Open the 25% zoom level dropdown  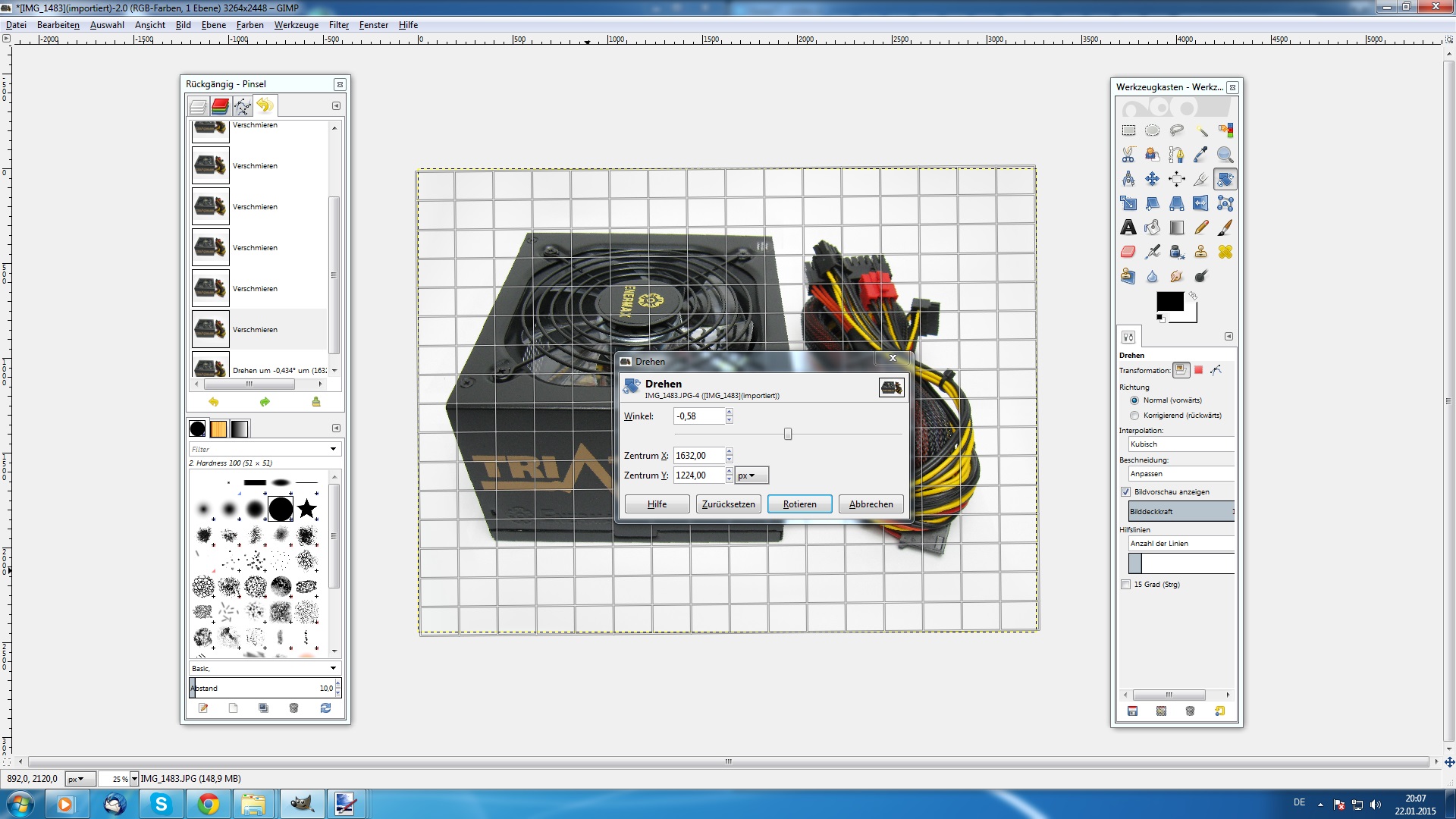pyautogui.click(x=134, y=779)
